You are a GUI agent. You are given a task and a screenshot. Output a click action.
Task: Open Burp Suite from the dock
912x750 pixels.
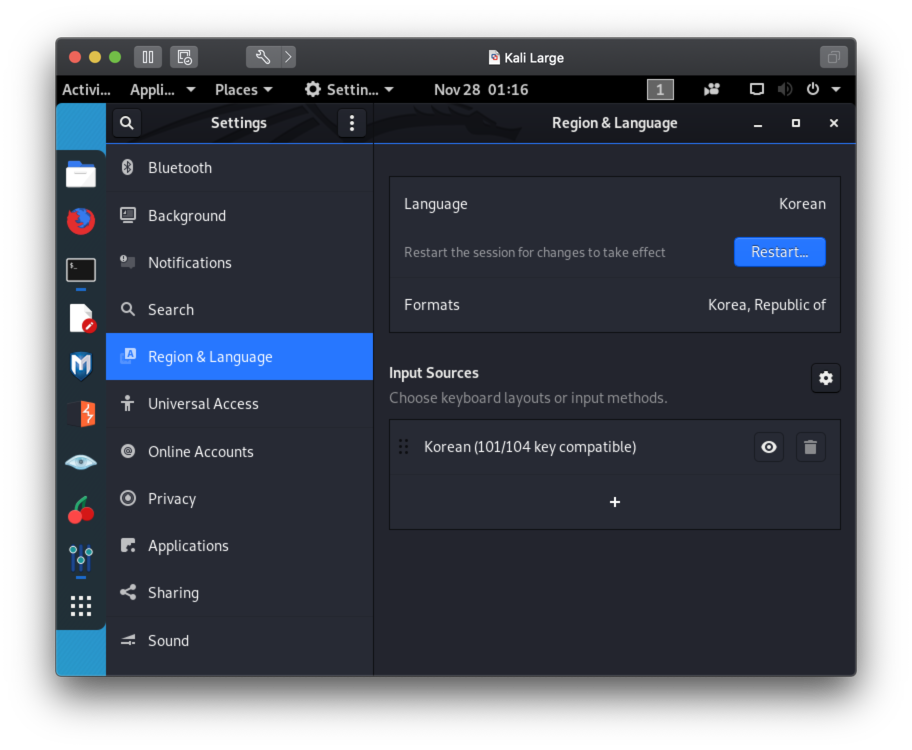tap(81, 414)
